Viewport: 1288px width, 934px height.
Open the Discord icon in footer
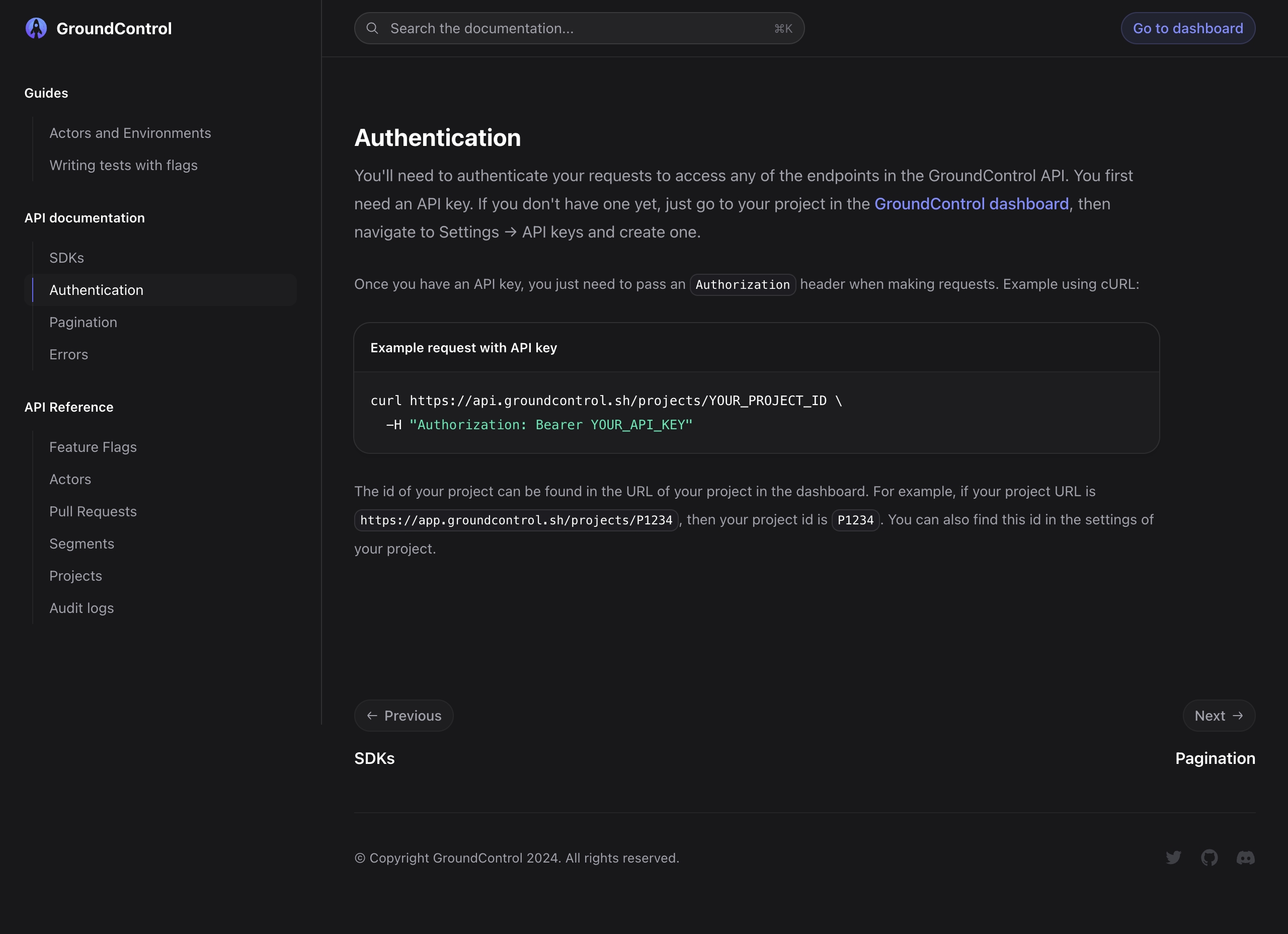pos(1246,858)
